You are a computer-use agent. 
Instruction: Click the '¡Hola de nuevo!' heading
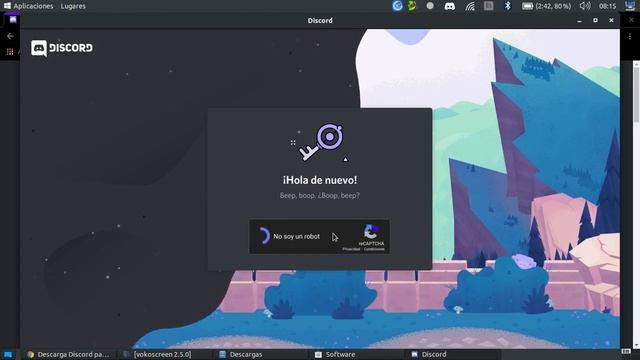click(320, 180)
